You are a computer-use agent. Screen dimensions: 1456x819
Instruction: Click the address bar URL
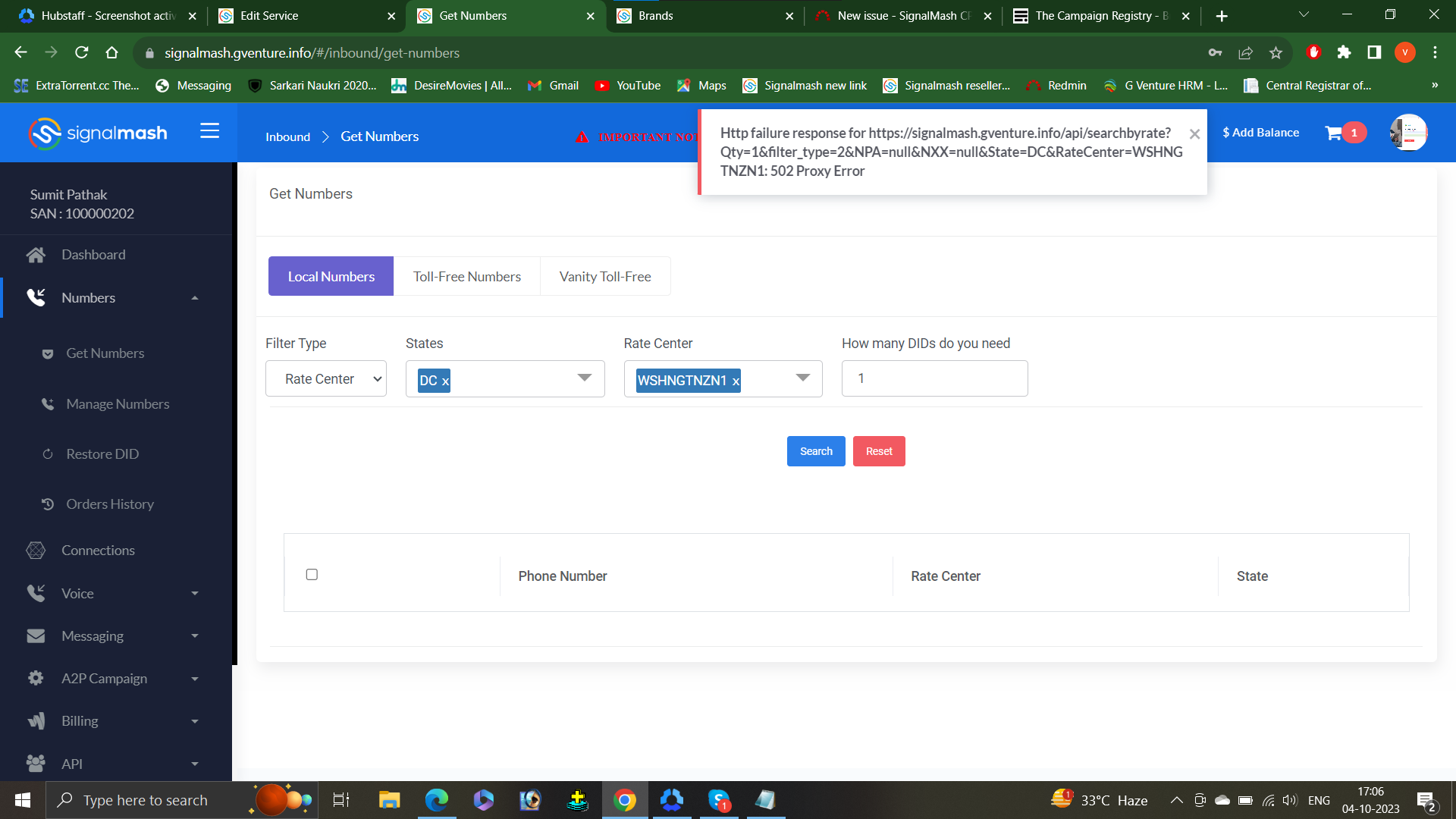click(312, 53)
